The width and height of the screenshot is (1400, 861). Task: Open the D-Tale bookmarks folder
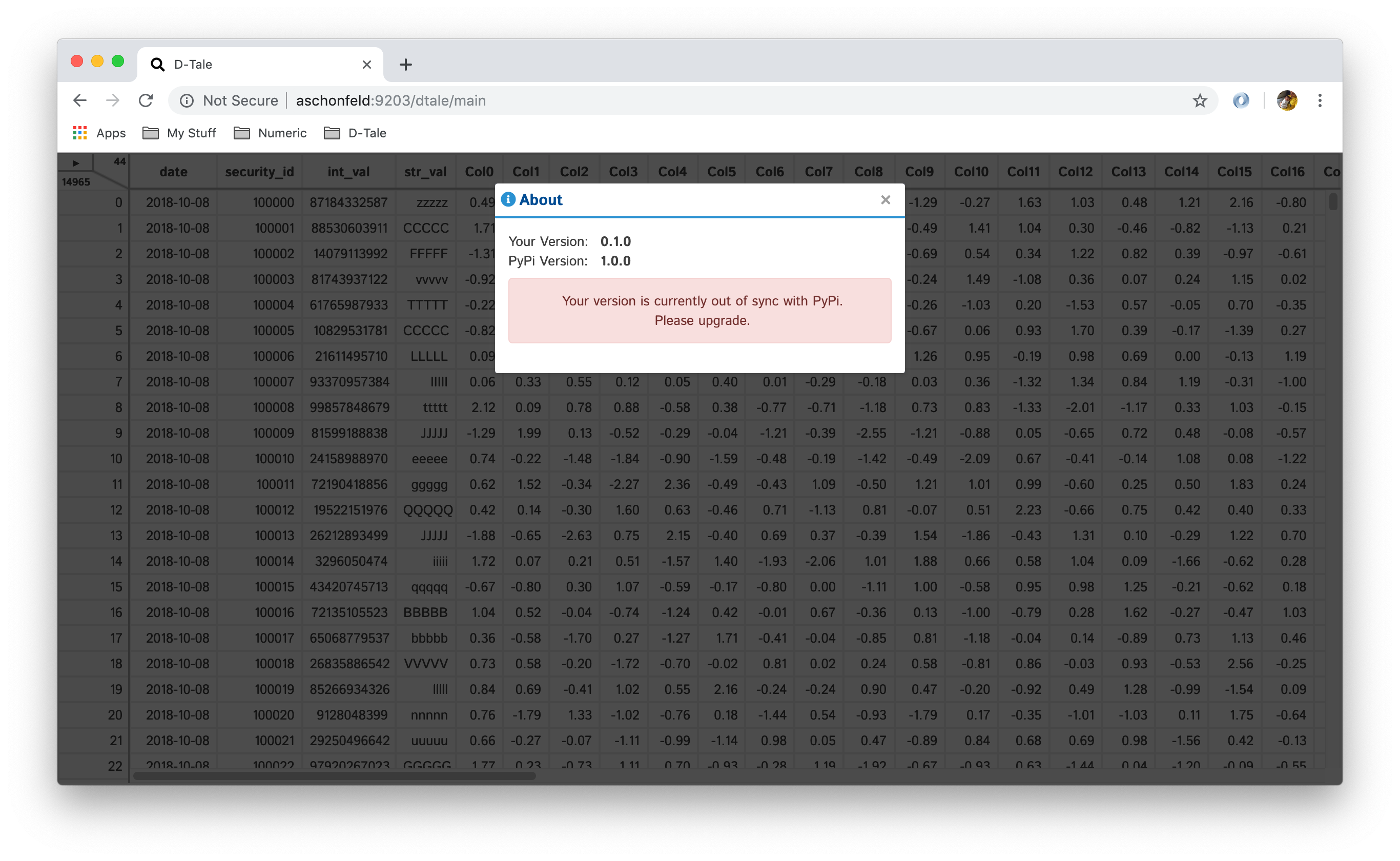click(355, 133)
